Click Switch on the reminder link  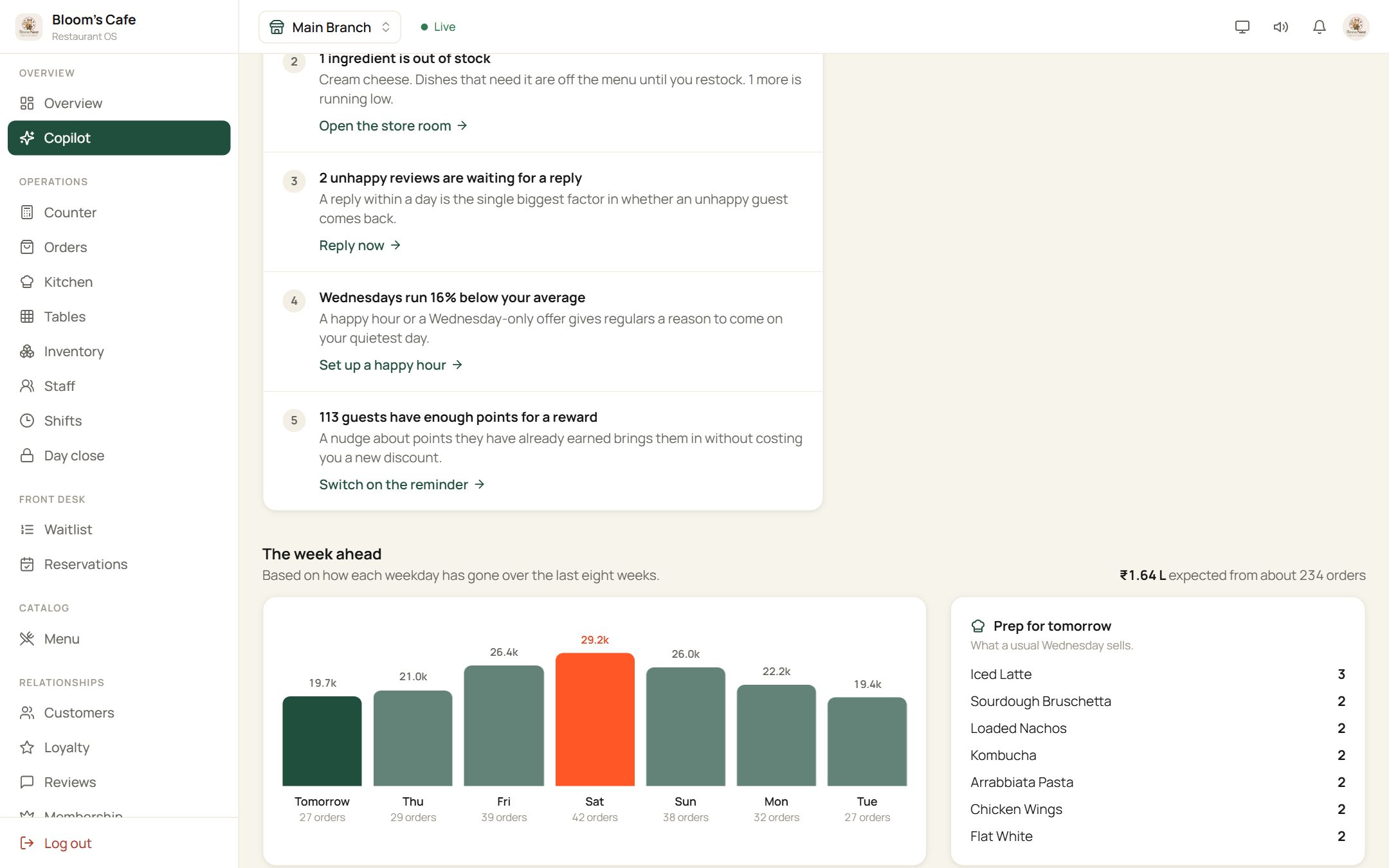(x=402, y=485)
